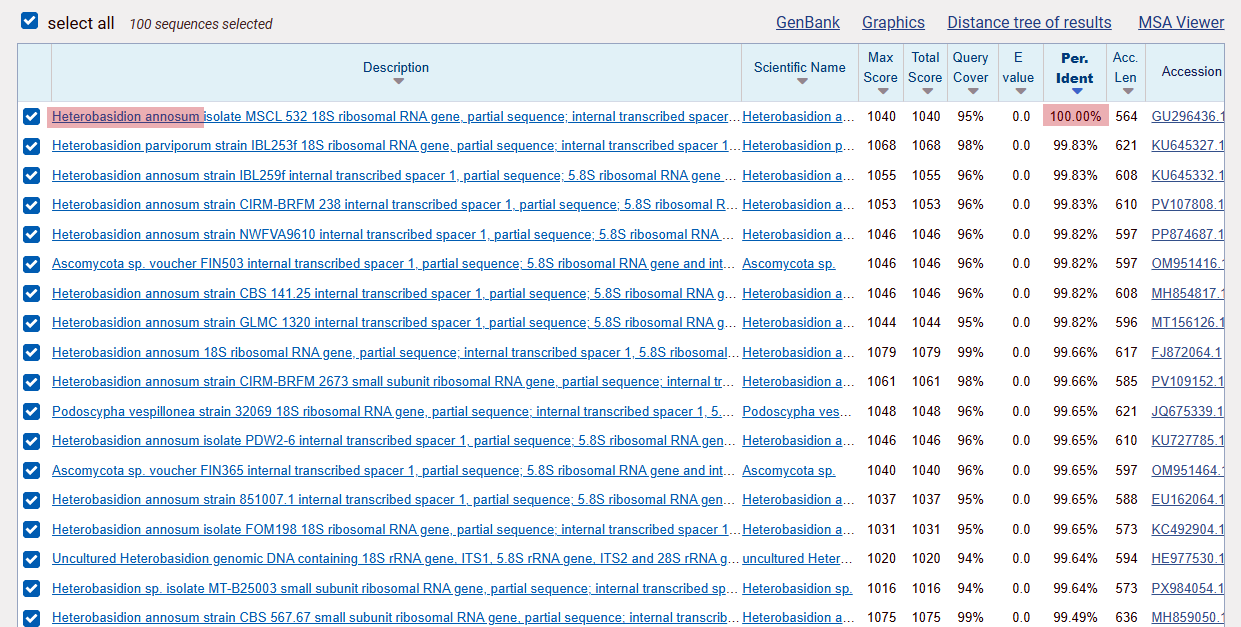
Task: Open the GenBank link
Action: click(808, 22)
